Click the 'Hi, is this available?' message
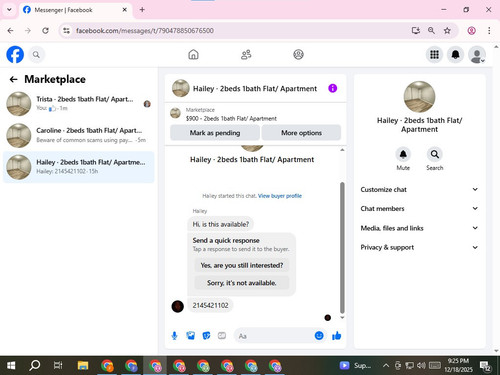500x375 pixels. [221, 224]
